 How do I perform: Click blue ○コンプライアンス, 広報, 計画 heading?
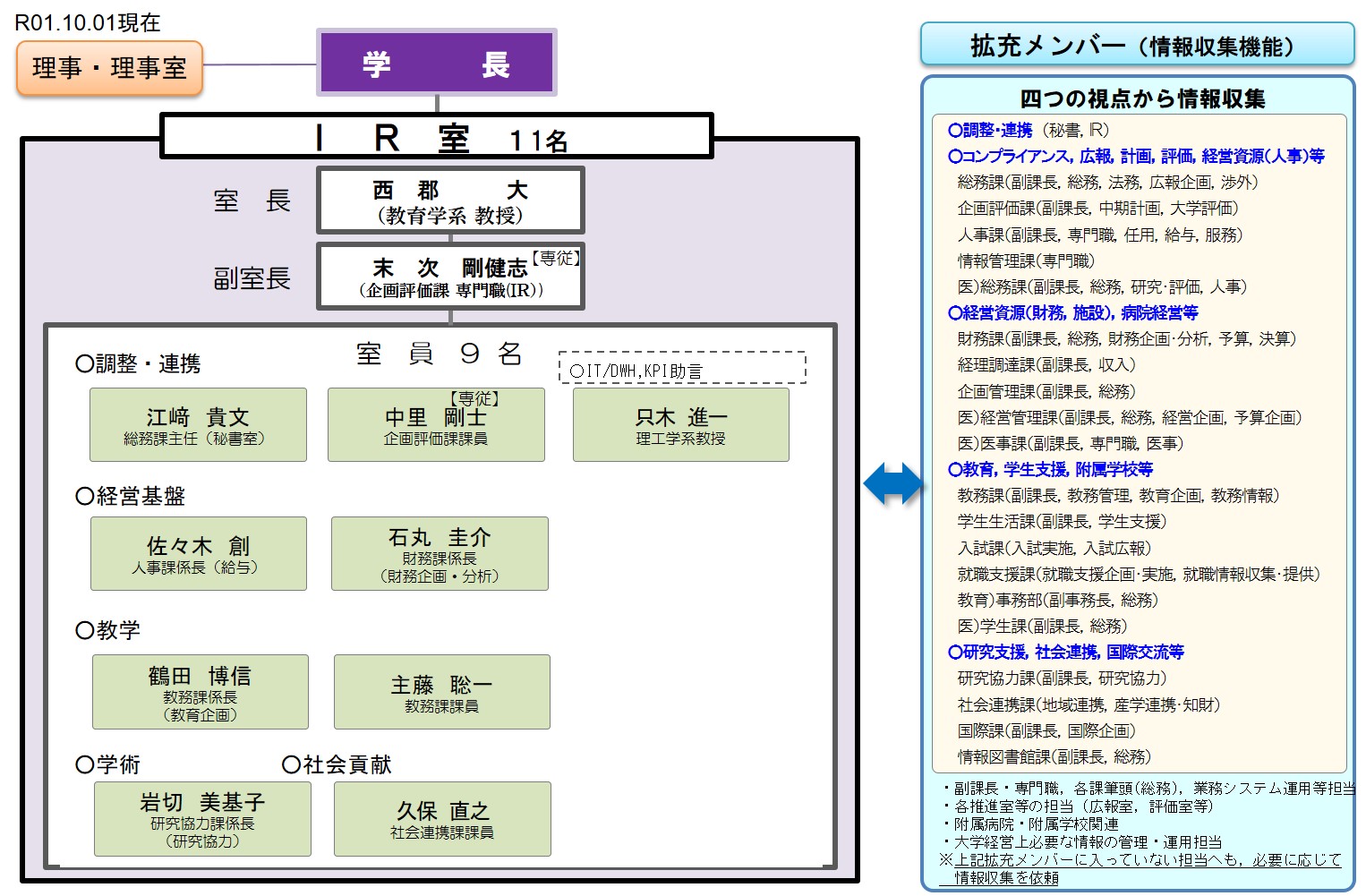pyautogui.click(x=1136, y=157)
